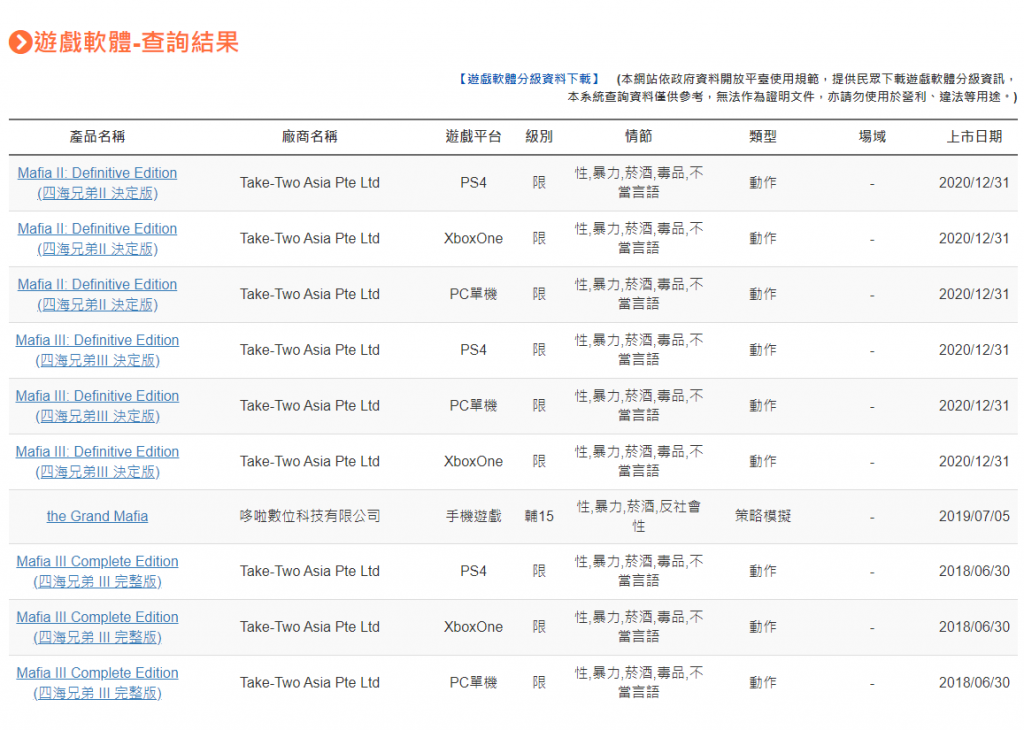Click the 場域 column header
The image size is (1024, 730).
coord(872,136)
